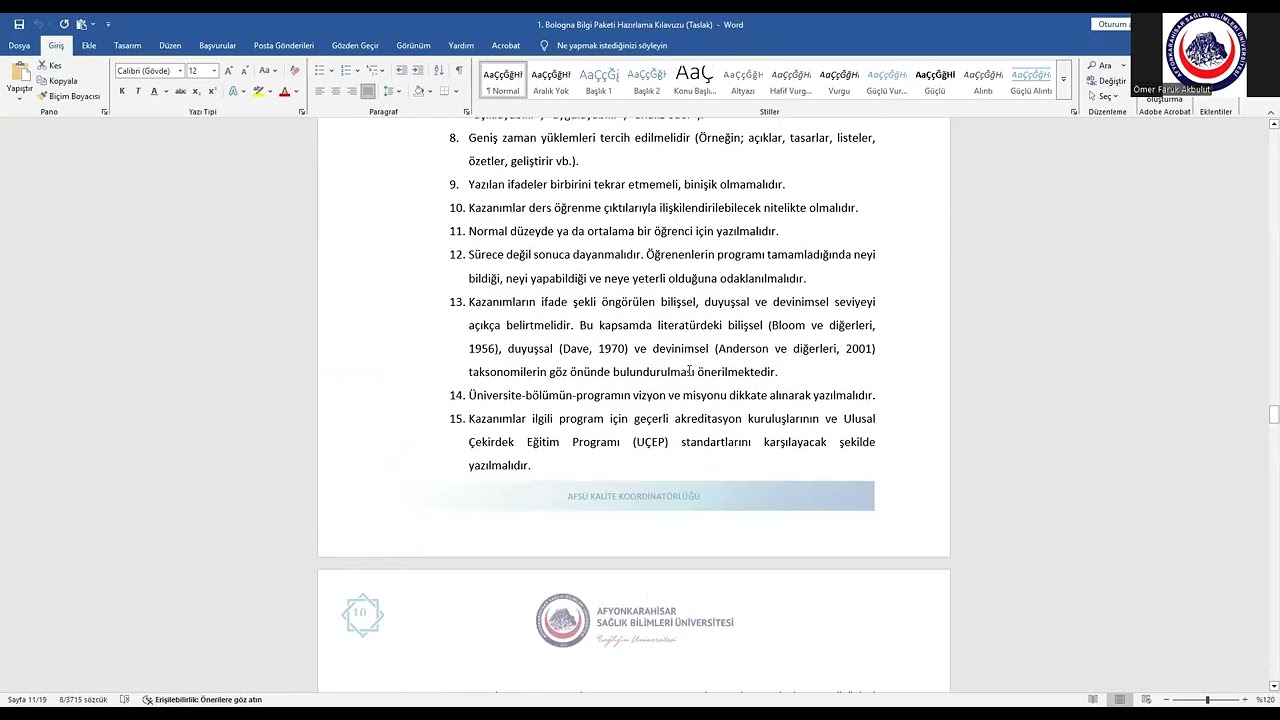Toggle subscript formatting x₂
Image resolution: width=1280 pixels, height=720 pixels.
[x=197, y=91]
